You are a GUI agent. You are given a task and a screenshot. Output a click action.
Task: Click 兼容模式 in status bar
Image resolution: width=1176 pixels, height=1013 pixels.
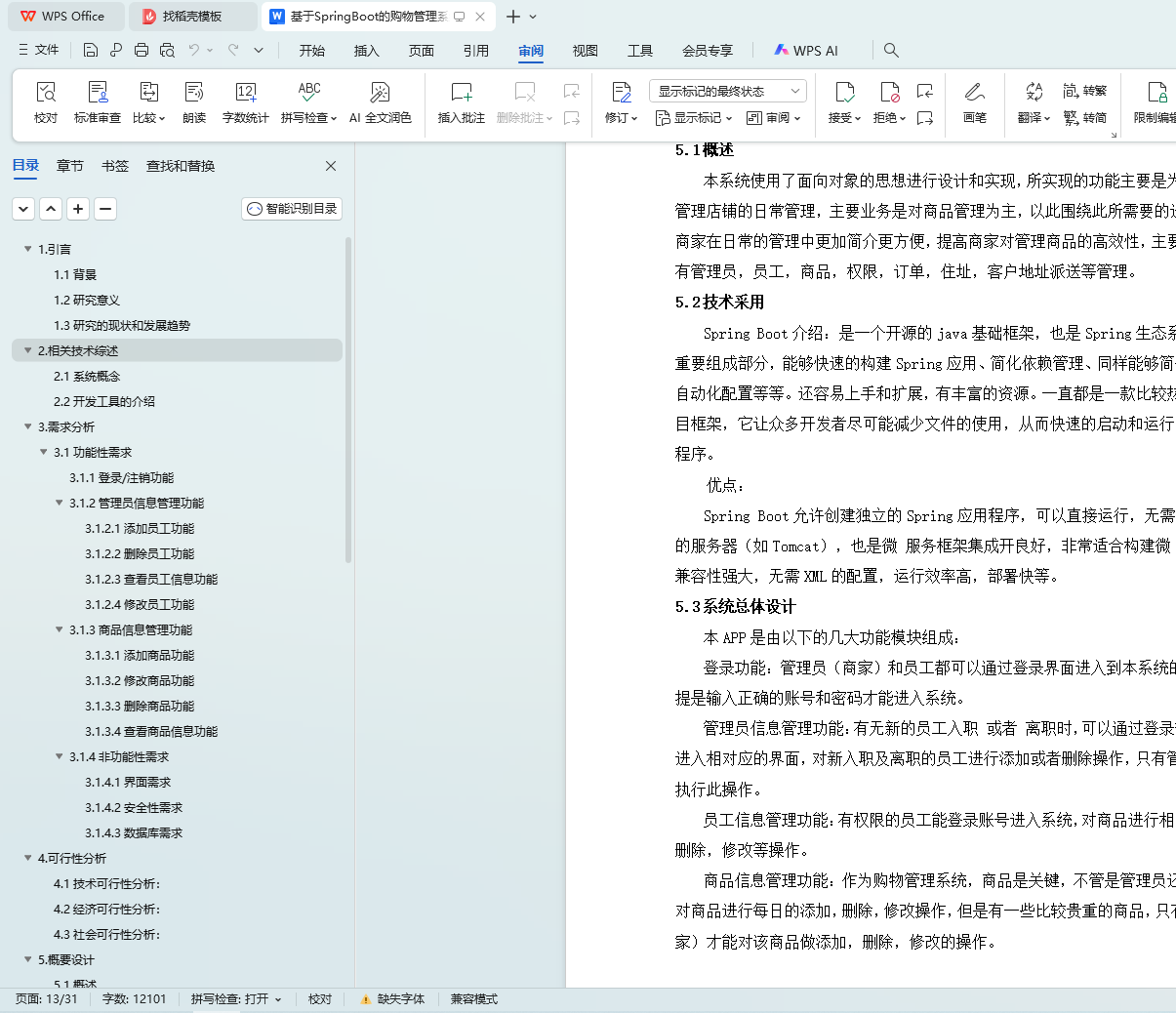[x=474, y=999]
